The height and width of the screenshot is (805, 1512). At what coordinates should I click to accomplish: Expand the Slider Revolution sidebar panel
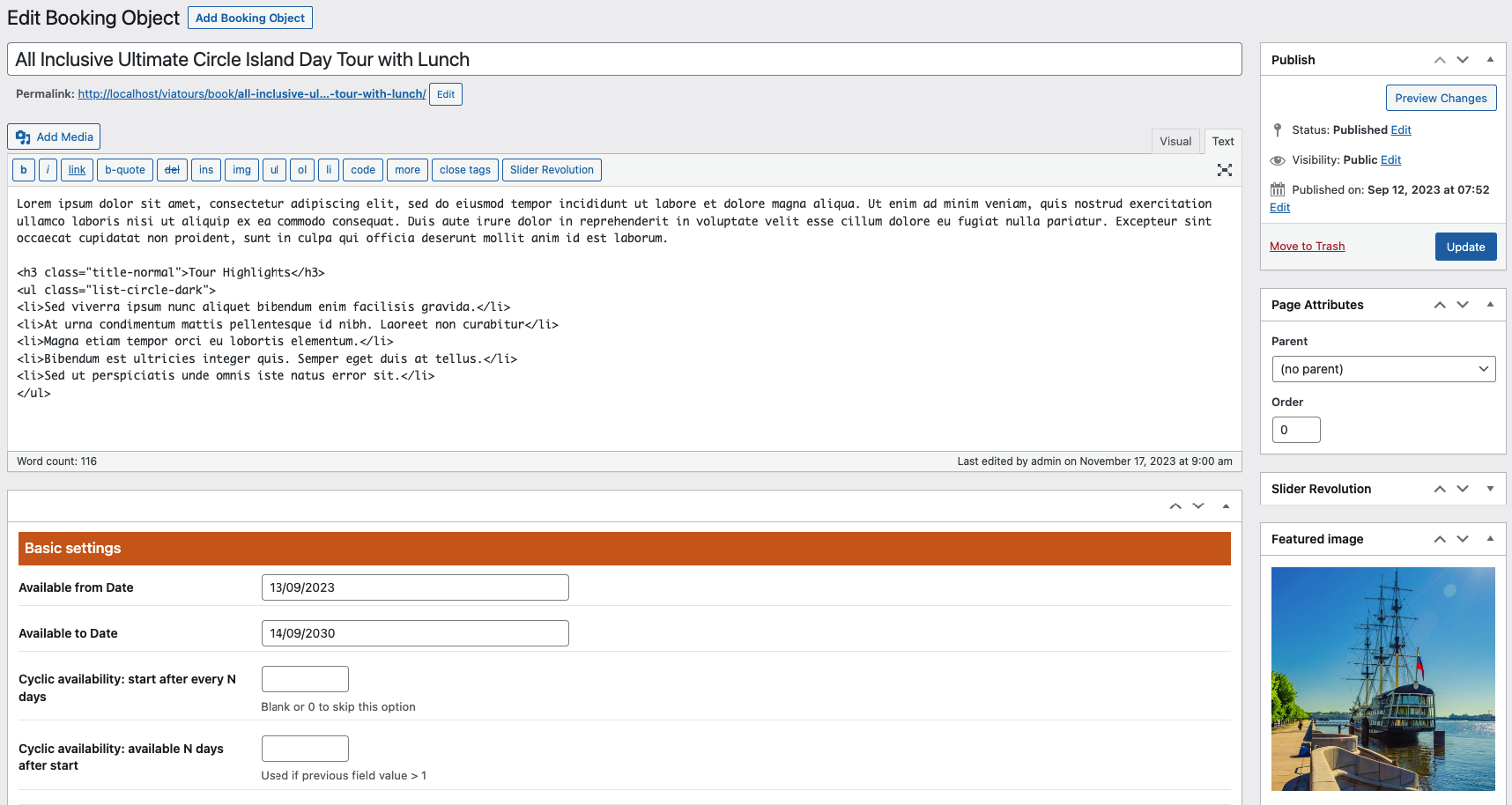point(1490,489)
